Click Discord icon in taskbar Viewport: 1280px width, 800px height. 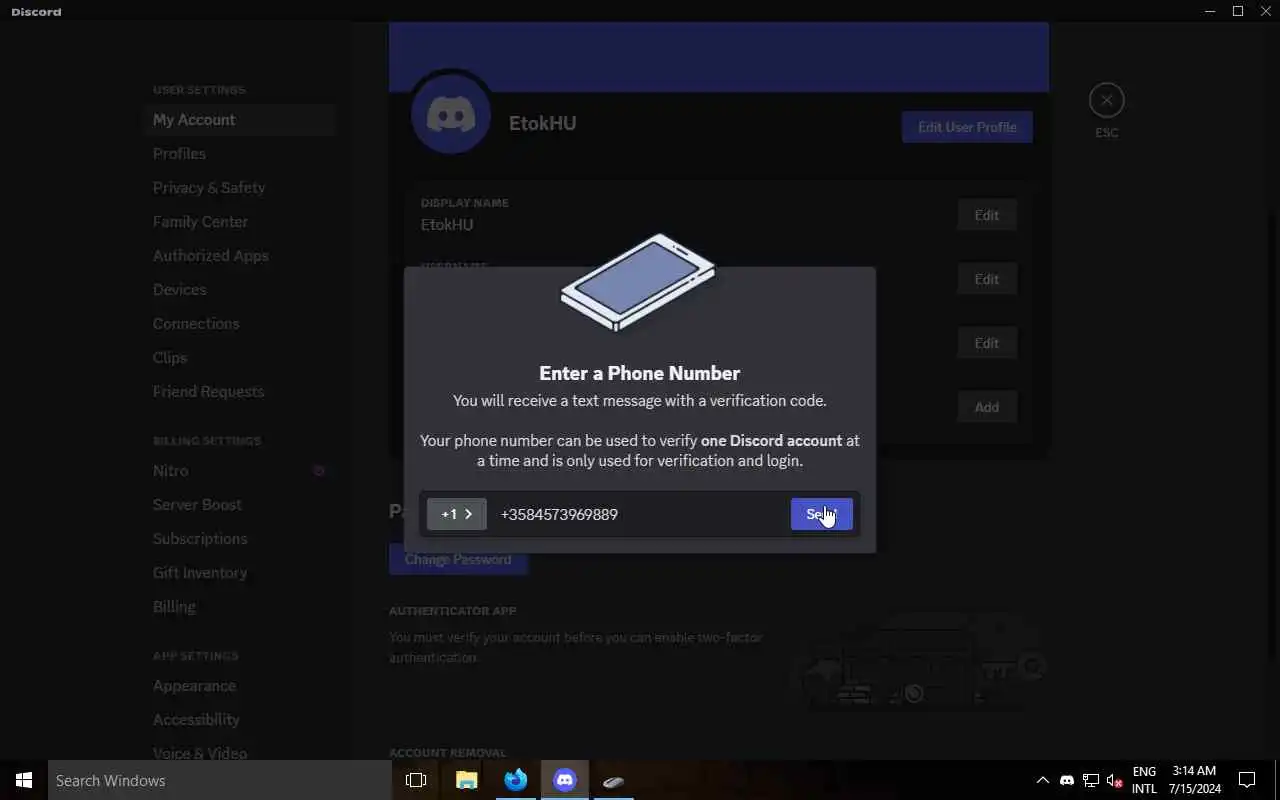pyautogui.click(x=564, y=780)
